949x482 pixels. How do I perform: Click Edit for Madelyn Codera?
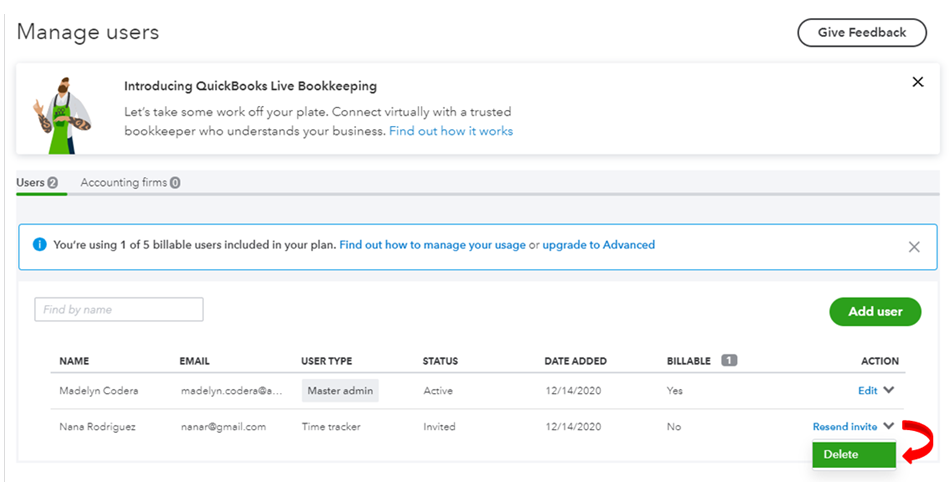[867, 391]
